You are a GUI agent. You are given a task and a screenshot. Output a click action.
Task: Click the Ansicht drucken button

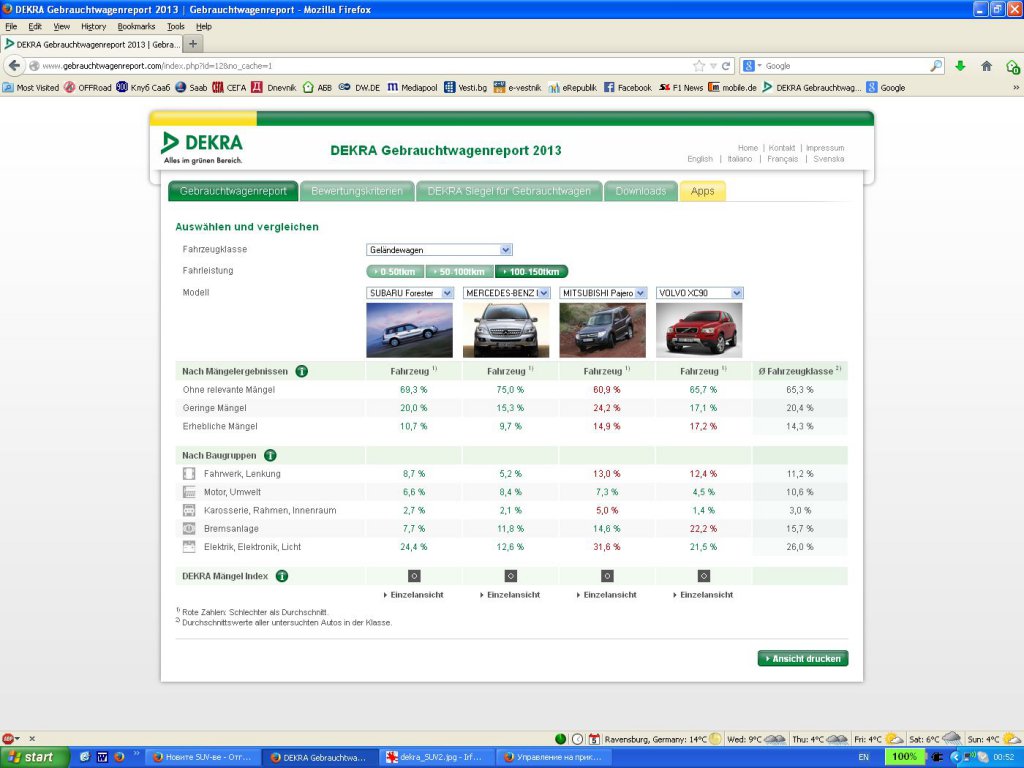click(x=803, y=659)
